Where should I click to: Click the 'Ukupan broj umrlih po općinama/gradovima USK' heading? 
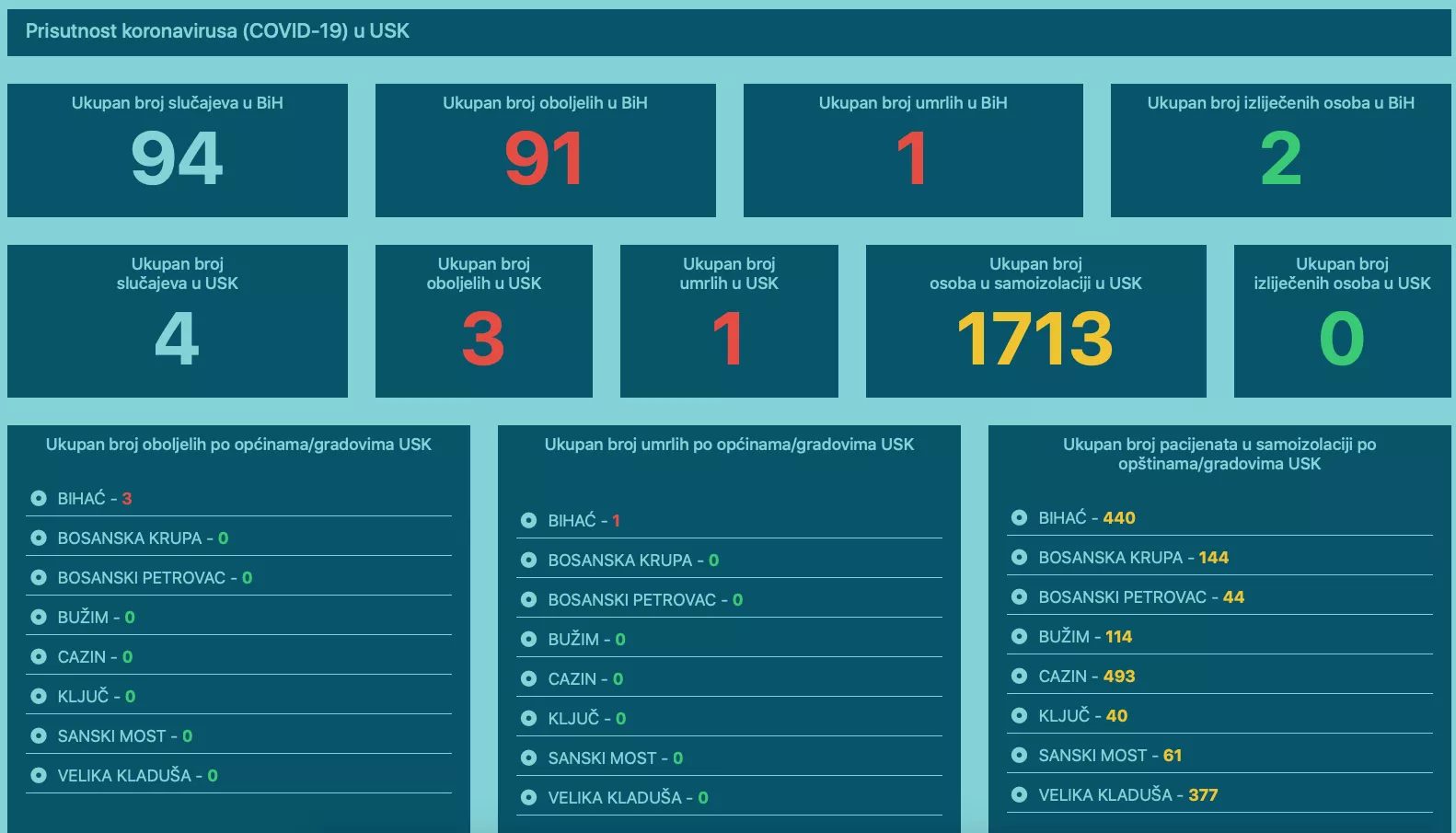729,445
